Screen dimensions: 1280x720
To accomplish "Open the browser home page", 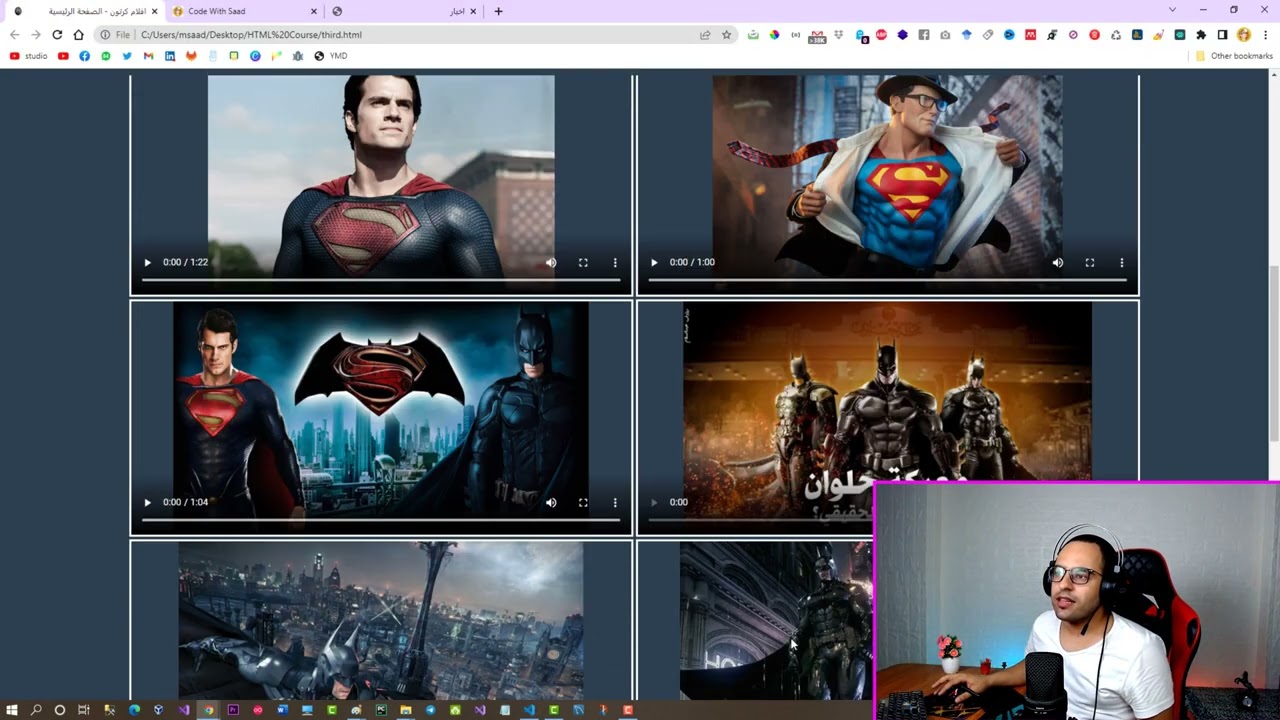I will (x=78, y=34).
